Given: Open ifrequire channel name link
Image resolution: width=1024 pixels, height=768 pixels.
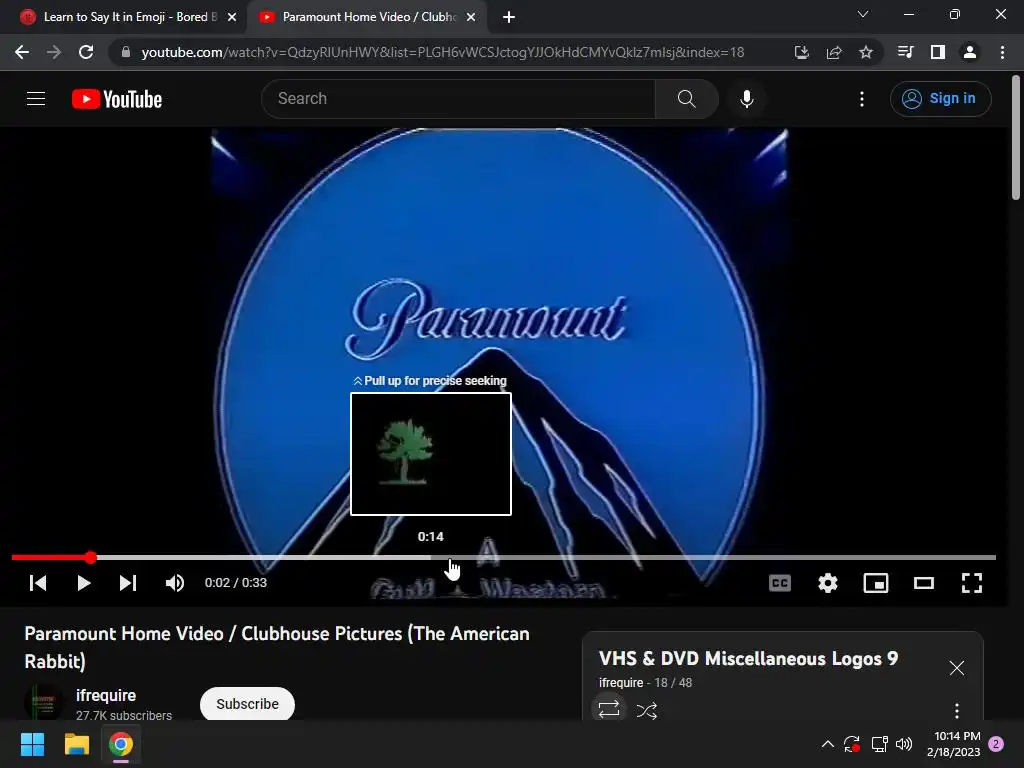Looking at the screenshot, I should coord(106,696).
